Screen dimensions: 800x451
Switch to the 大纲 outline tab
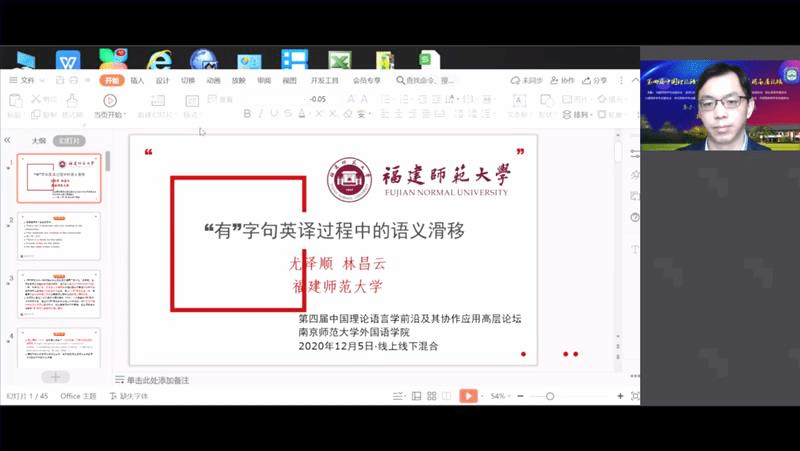(x=38, y=141)
